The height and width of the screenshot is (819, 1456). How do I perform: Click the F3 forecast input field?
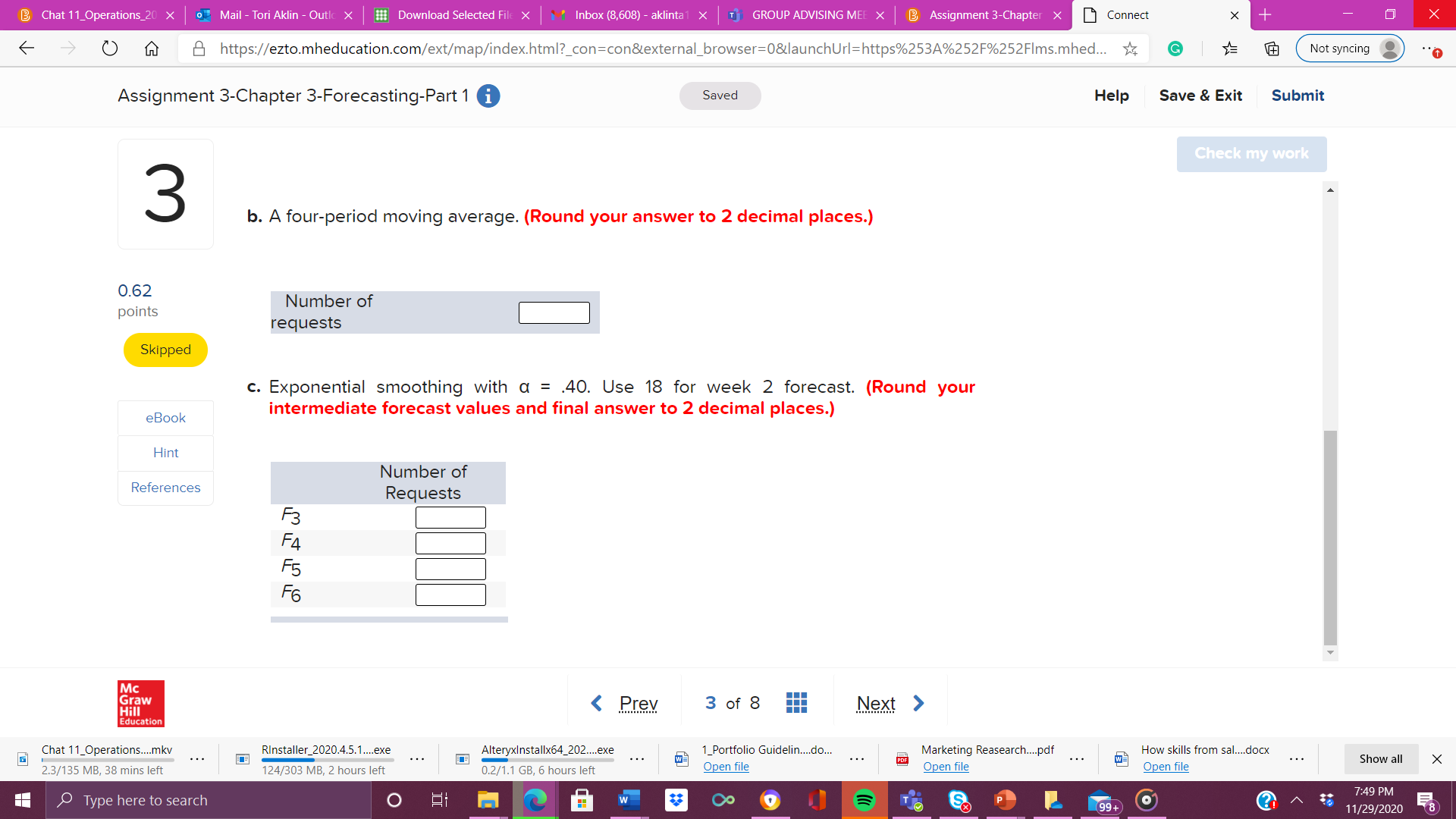450,517
